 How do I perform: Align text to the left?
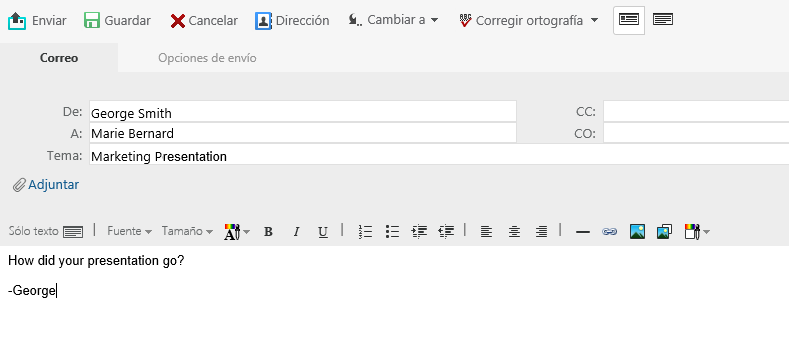(x=486, y=232)
